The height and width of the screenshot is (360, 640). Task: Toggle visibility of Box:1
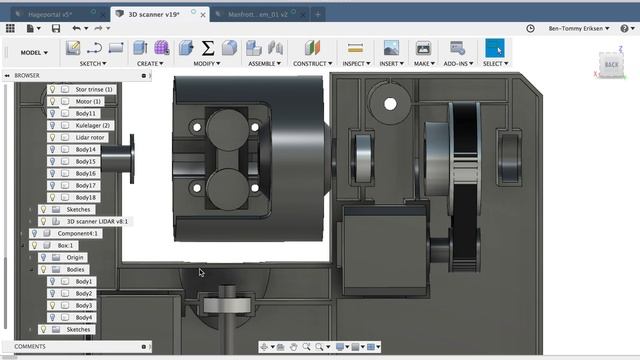pyautogui.click(x=34, y=245)
